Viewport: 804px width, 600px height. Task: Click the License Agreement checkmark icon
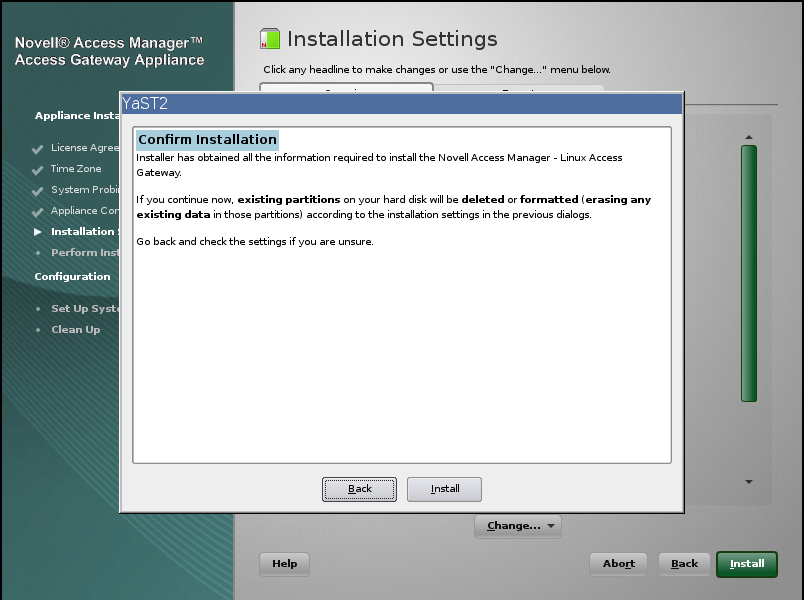(x=37, y=149)
